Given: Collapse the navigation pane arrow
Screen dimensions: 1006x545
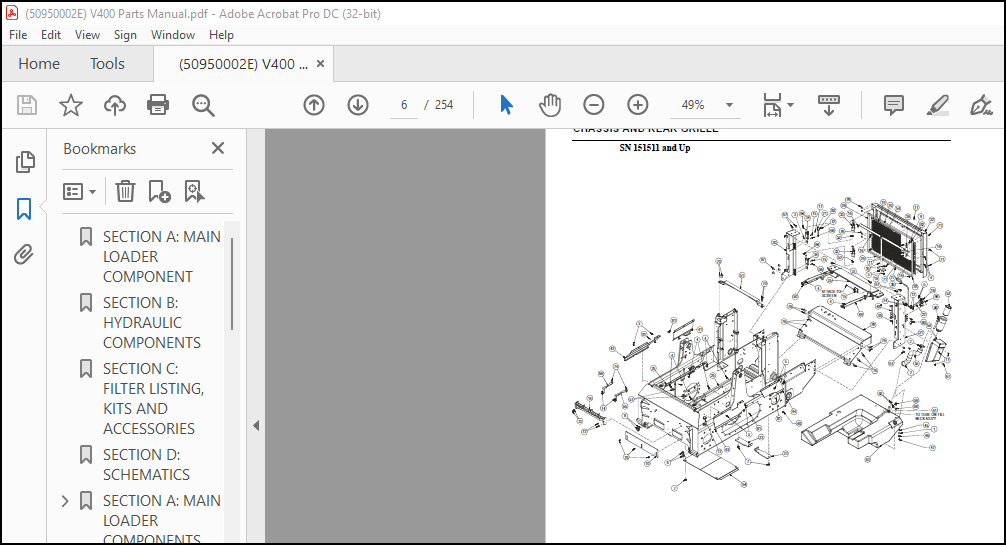Looking at the screenshot, I should coord(256,425).
